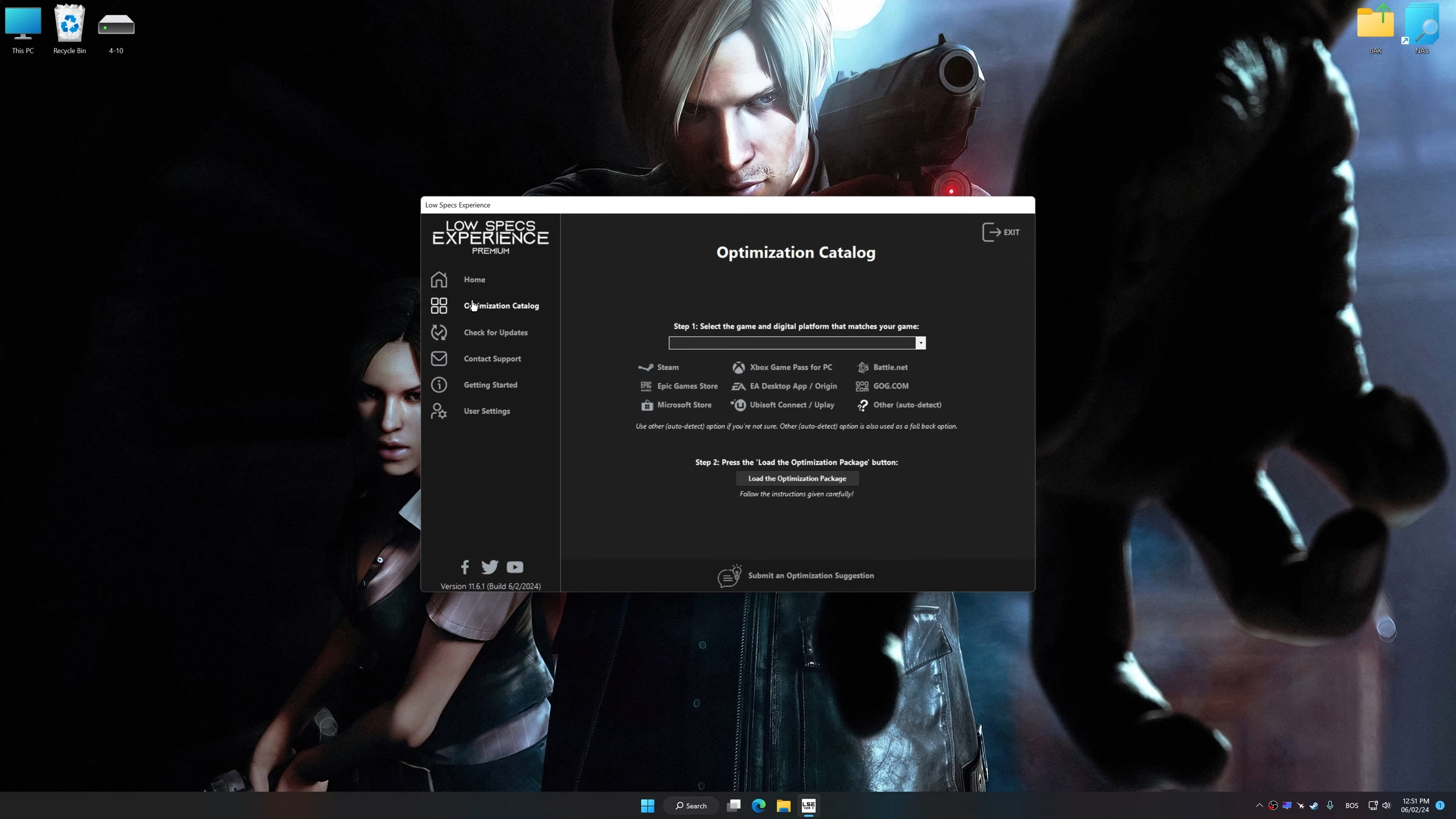1456x819 pixels.
Task: Click the GOG.COM platform icon
Action: click(x=862, y=386)
